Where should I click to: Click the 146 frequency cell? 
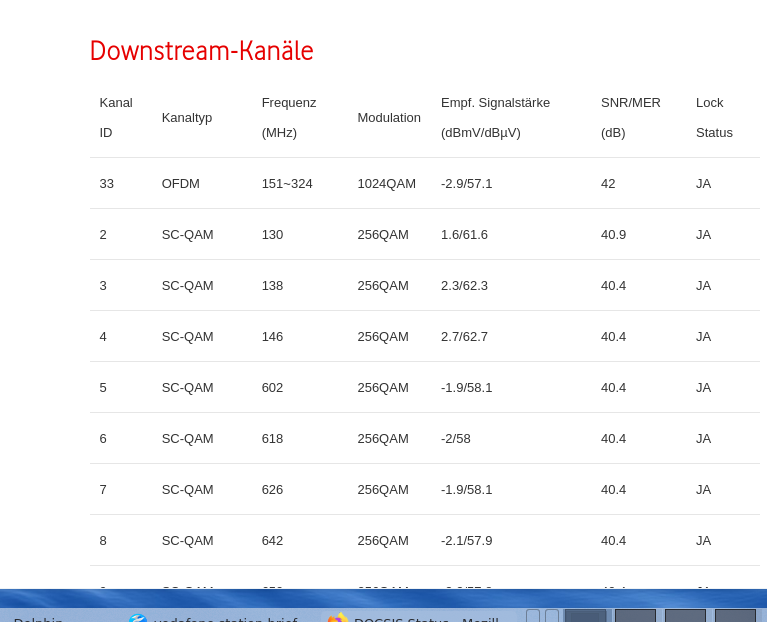point(272,337)
